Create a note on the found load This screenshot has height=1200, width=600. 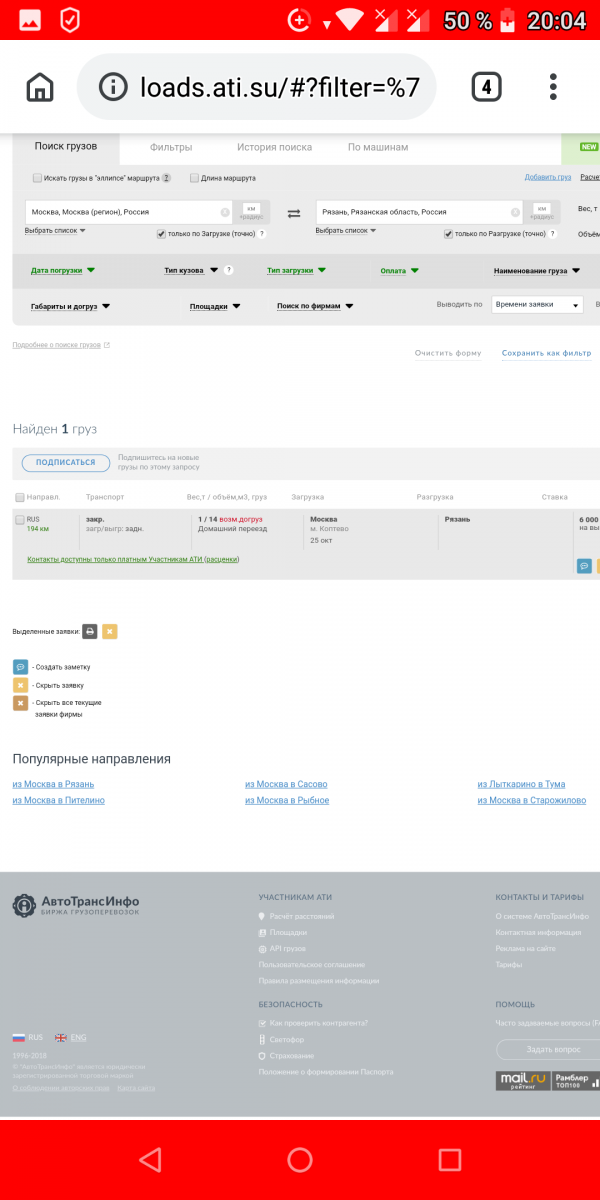click(x=584, y=566)
